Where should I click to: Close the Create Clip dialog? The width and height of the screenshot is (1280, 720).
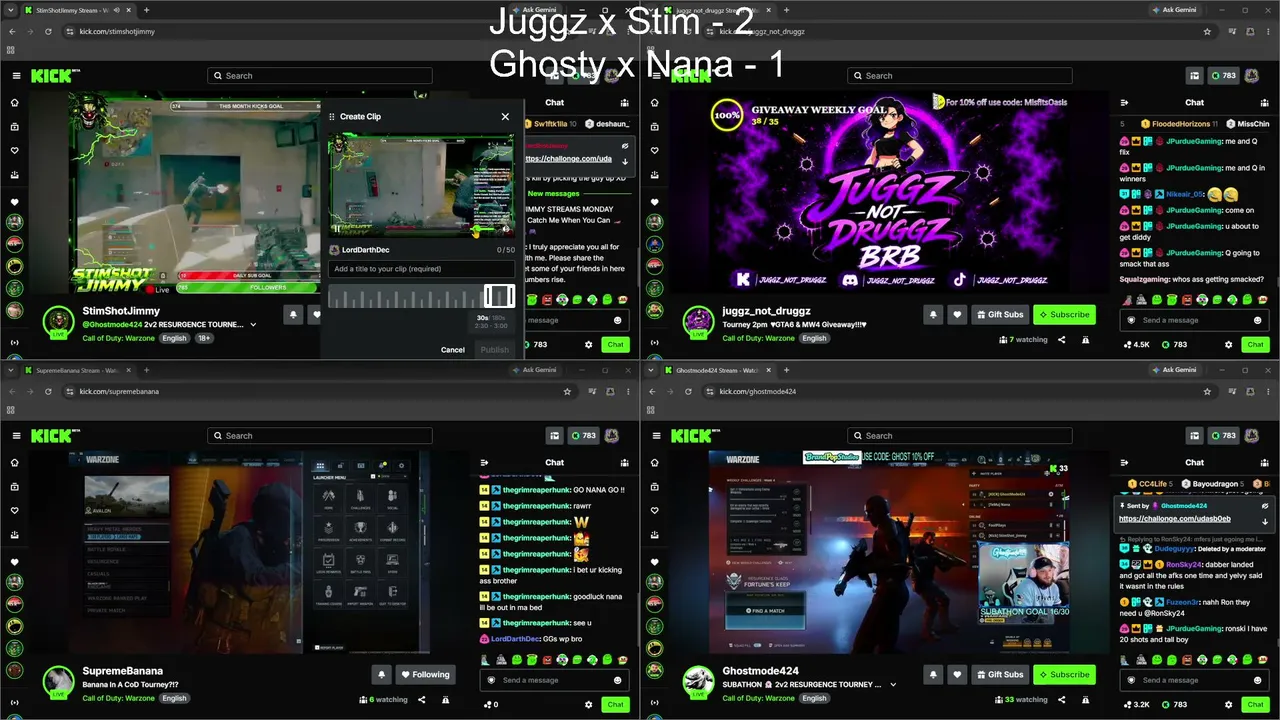[x=505, y=116]
